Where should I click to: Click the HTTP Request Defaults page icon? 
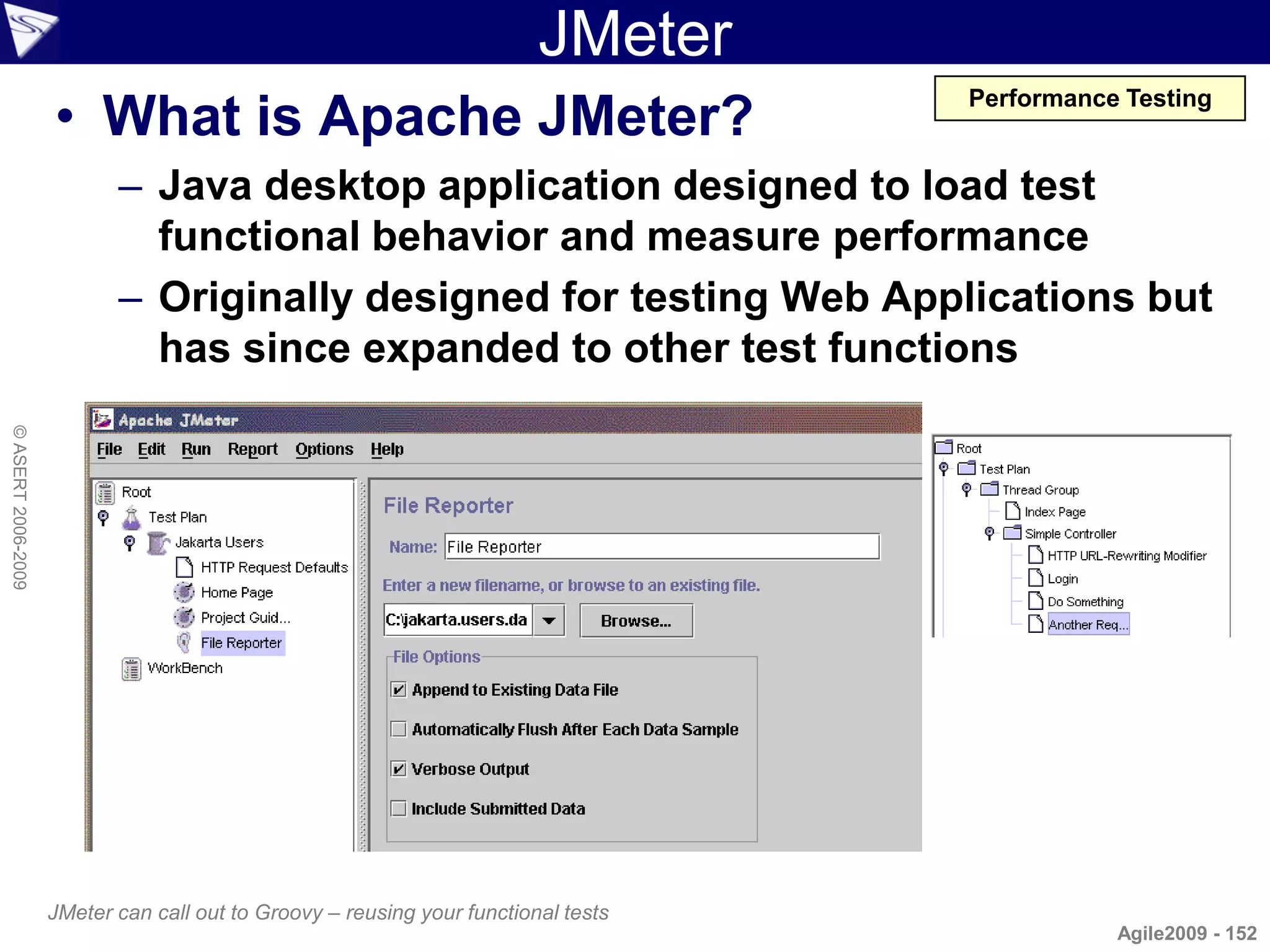184,567
